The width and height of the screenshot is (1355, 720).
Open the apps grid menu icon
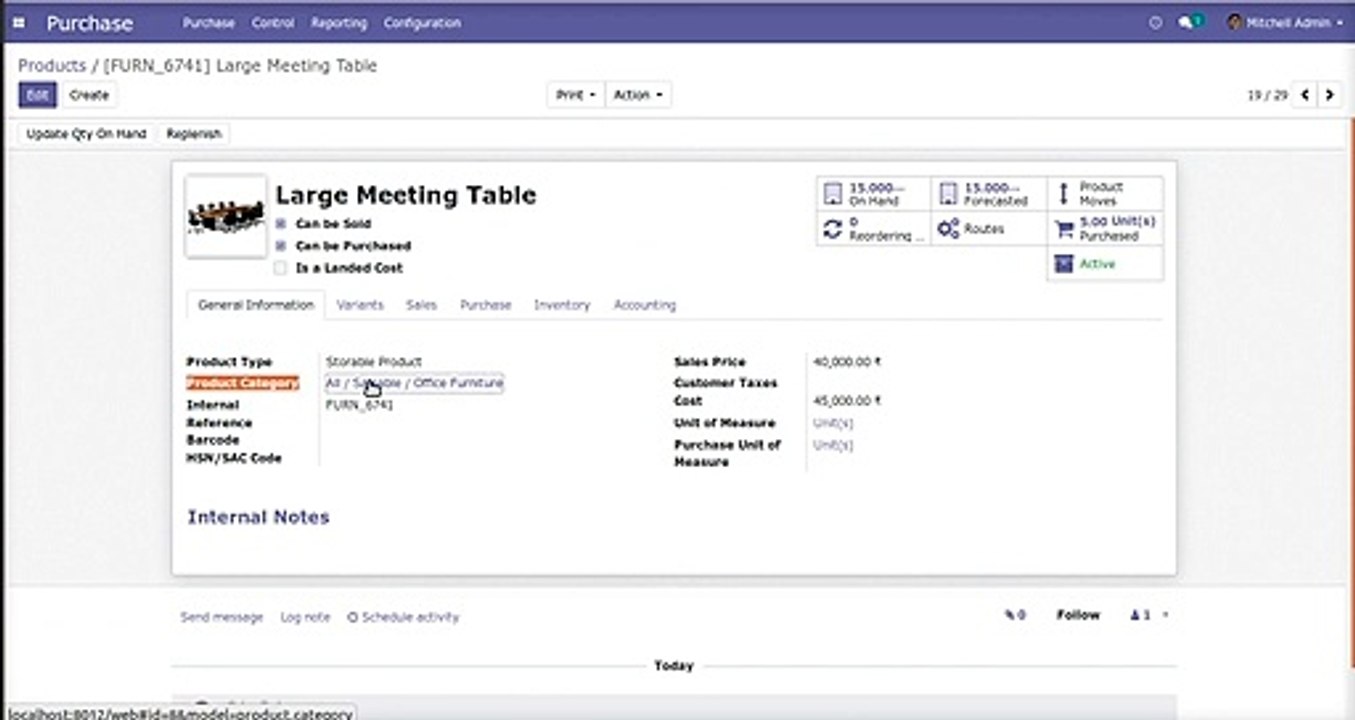(19, 22)
